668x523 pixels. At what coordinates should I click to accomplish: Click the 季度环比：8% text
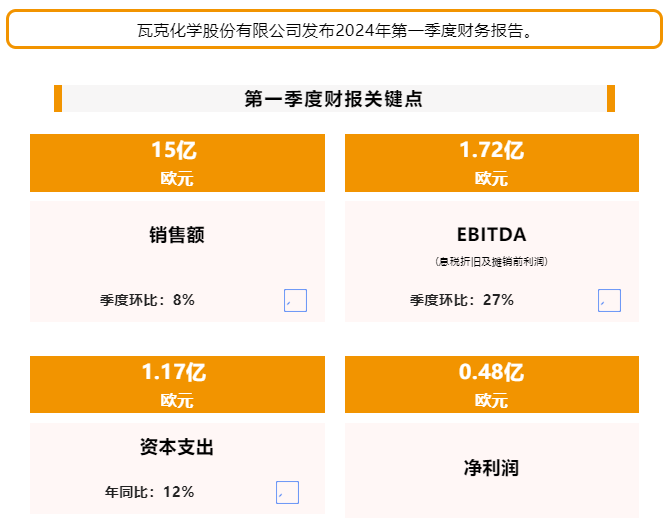click(147, 300)
